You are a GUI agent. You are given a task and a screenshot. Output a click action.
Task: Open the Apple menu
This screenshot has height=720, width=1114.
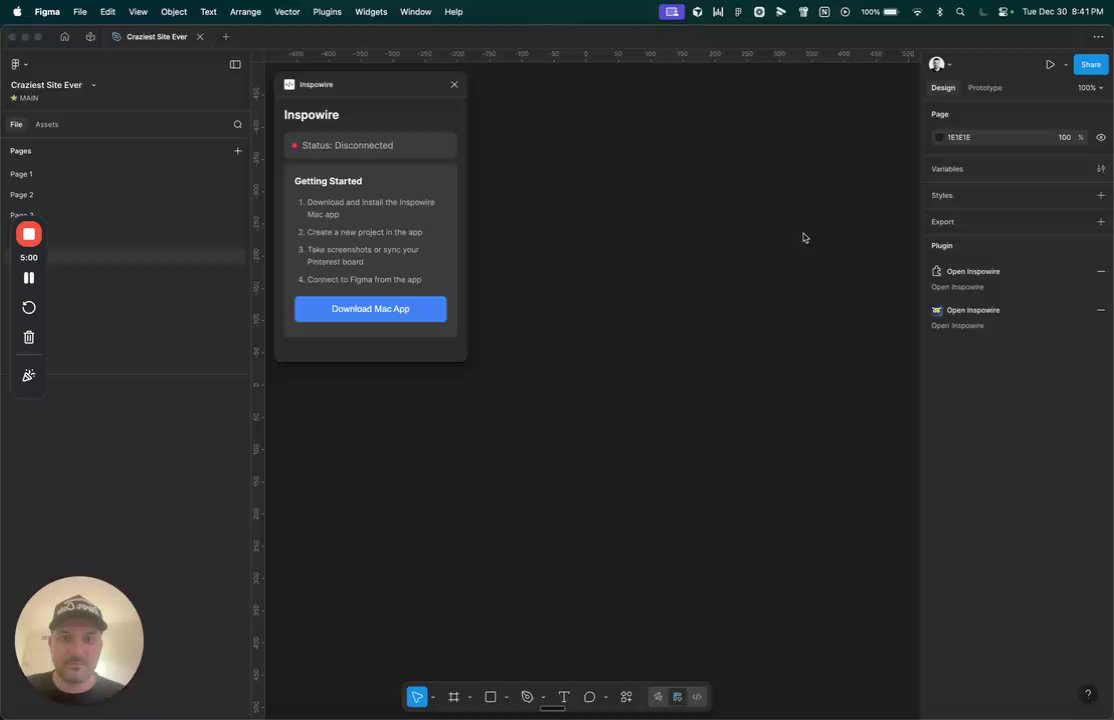pyautogui.click(x=17, y=12)
